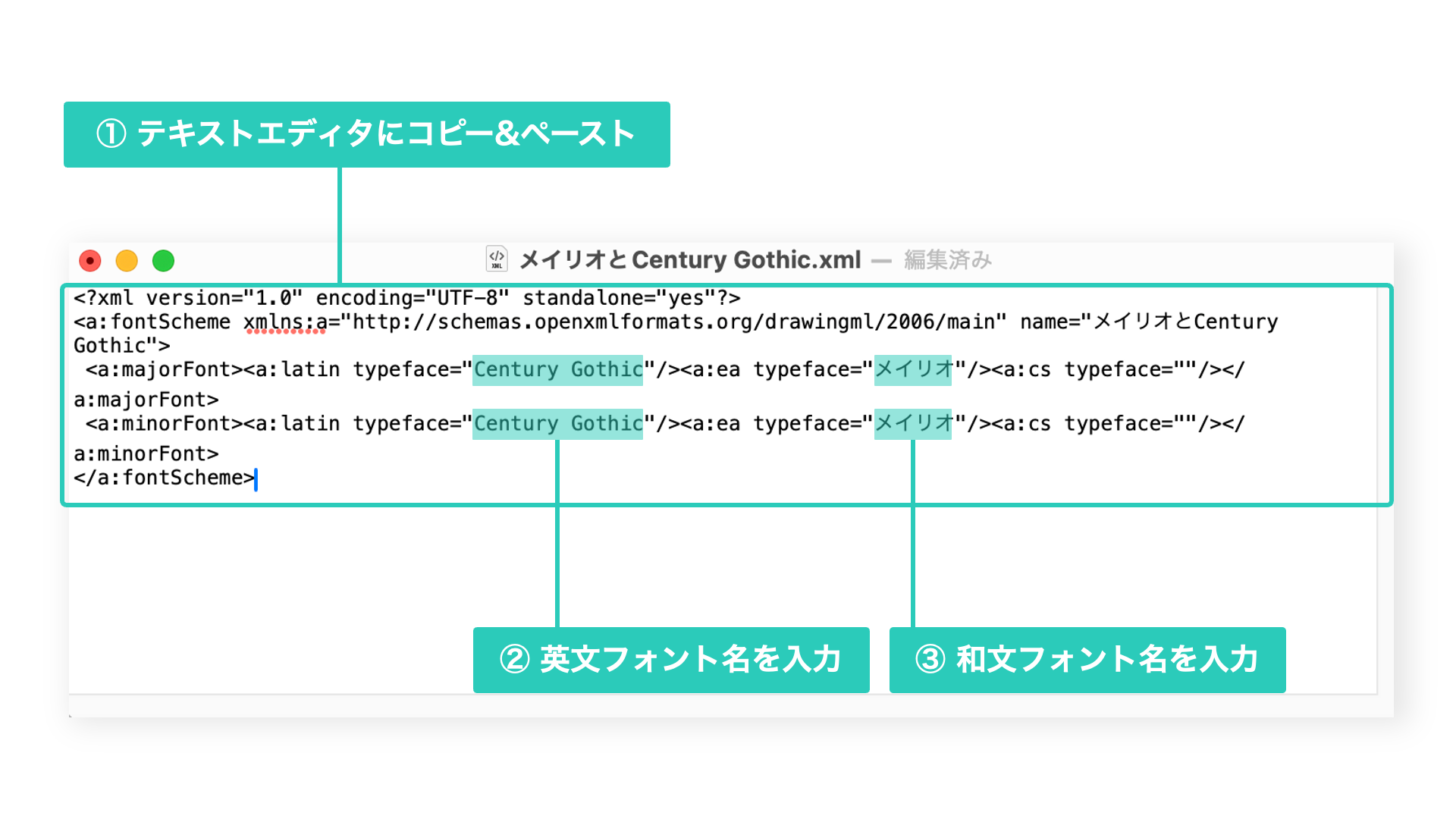The height and width of the screenshot is (819, 1456).
Task: Click メイリオ in the majorFont line
Action: (913, 369)
